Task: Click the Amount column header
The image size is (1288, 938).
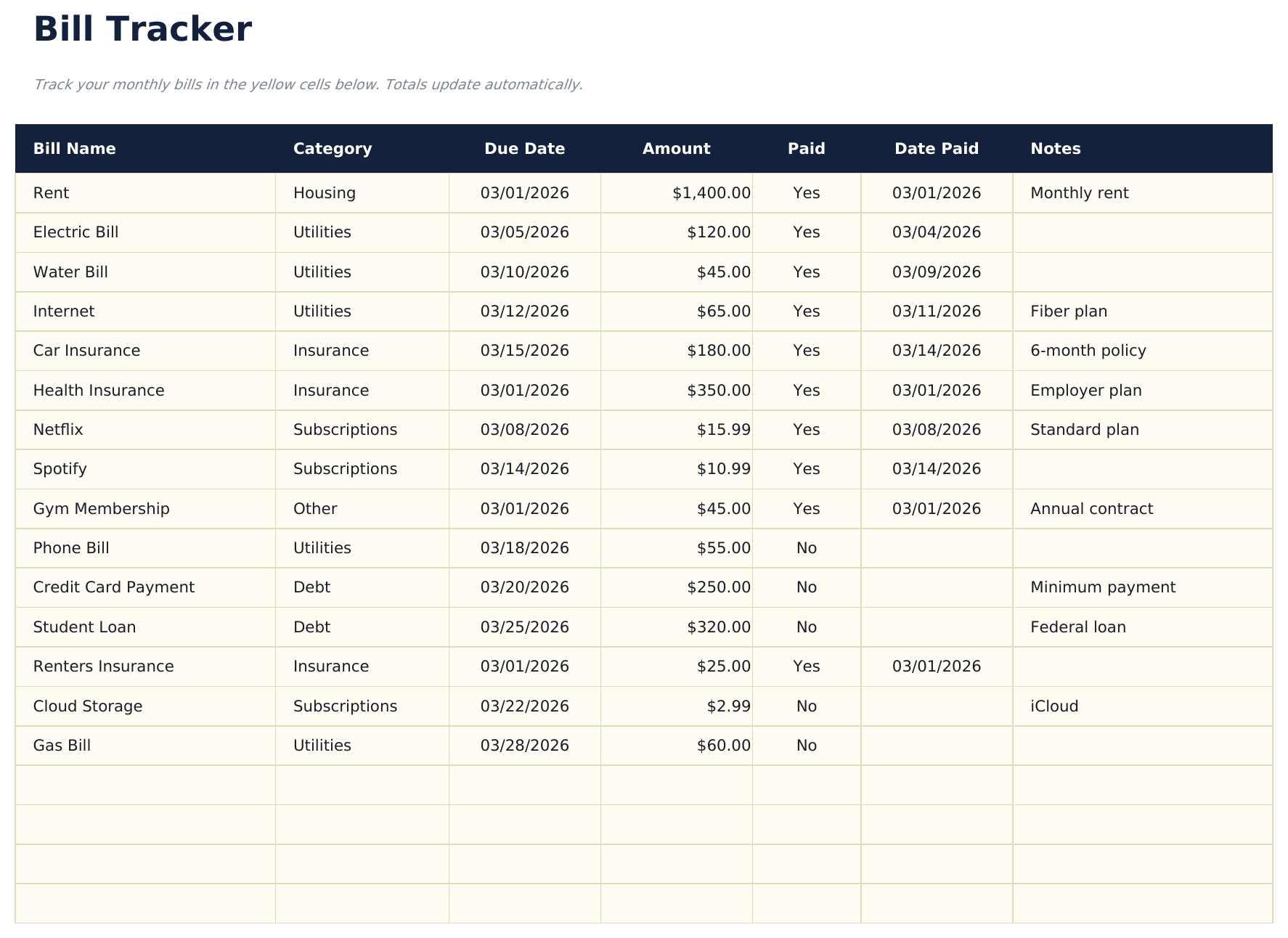Action: 676,148
